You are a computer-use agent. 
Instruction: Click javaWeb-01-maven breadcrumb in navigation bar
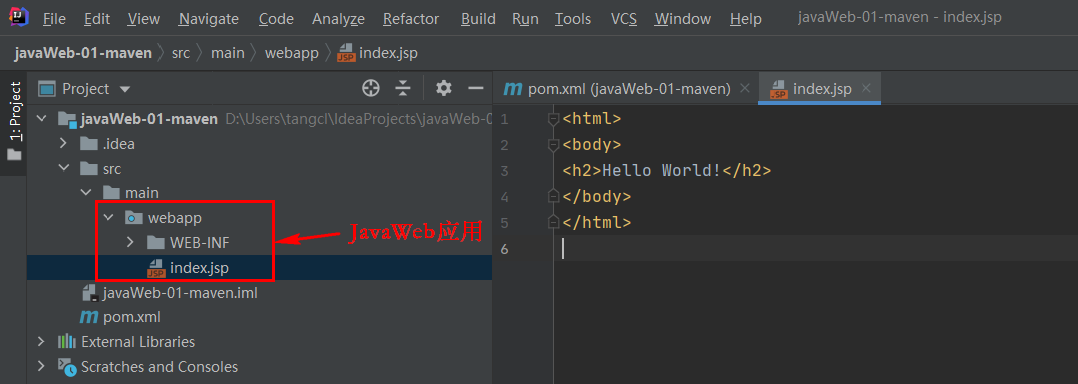83,53
